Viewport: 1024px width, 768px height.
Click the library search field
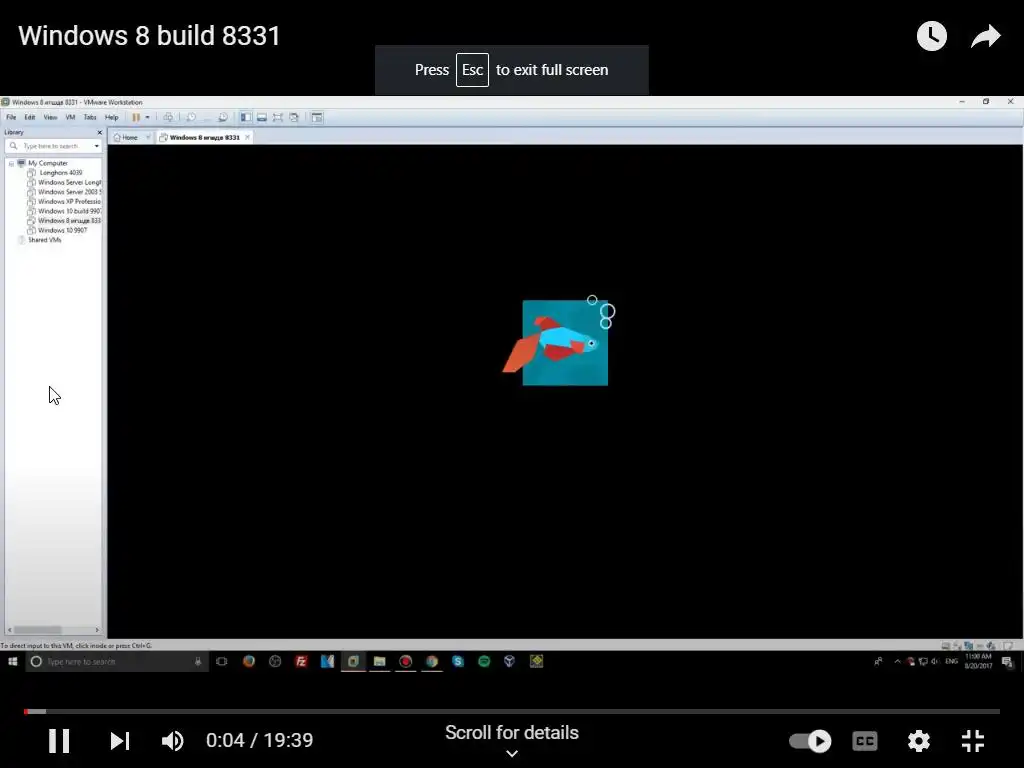[50, 146]
